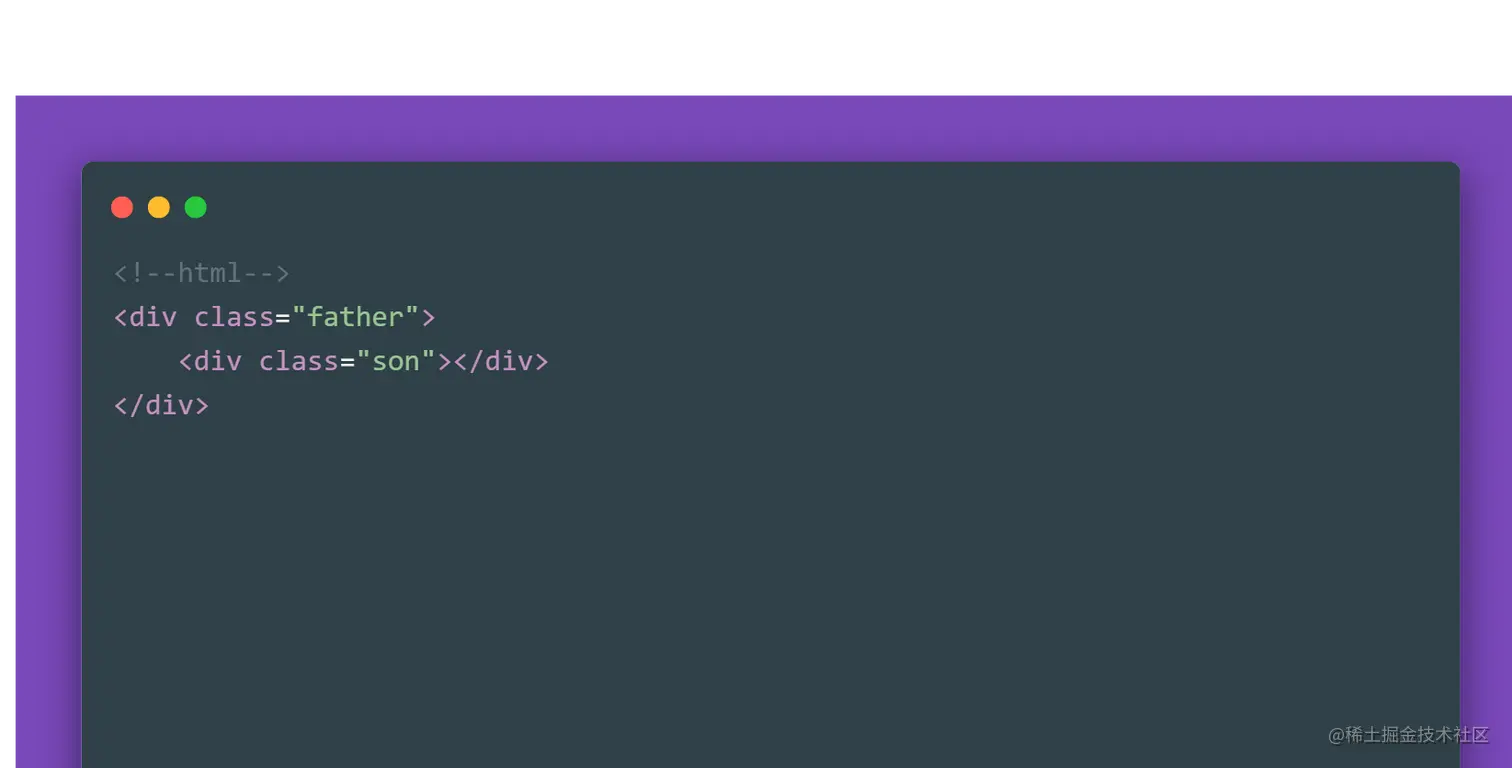This screenshot has height=768, width=1512.
Task: Click the "son" class string
Action: click(x=396, y=361)
